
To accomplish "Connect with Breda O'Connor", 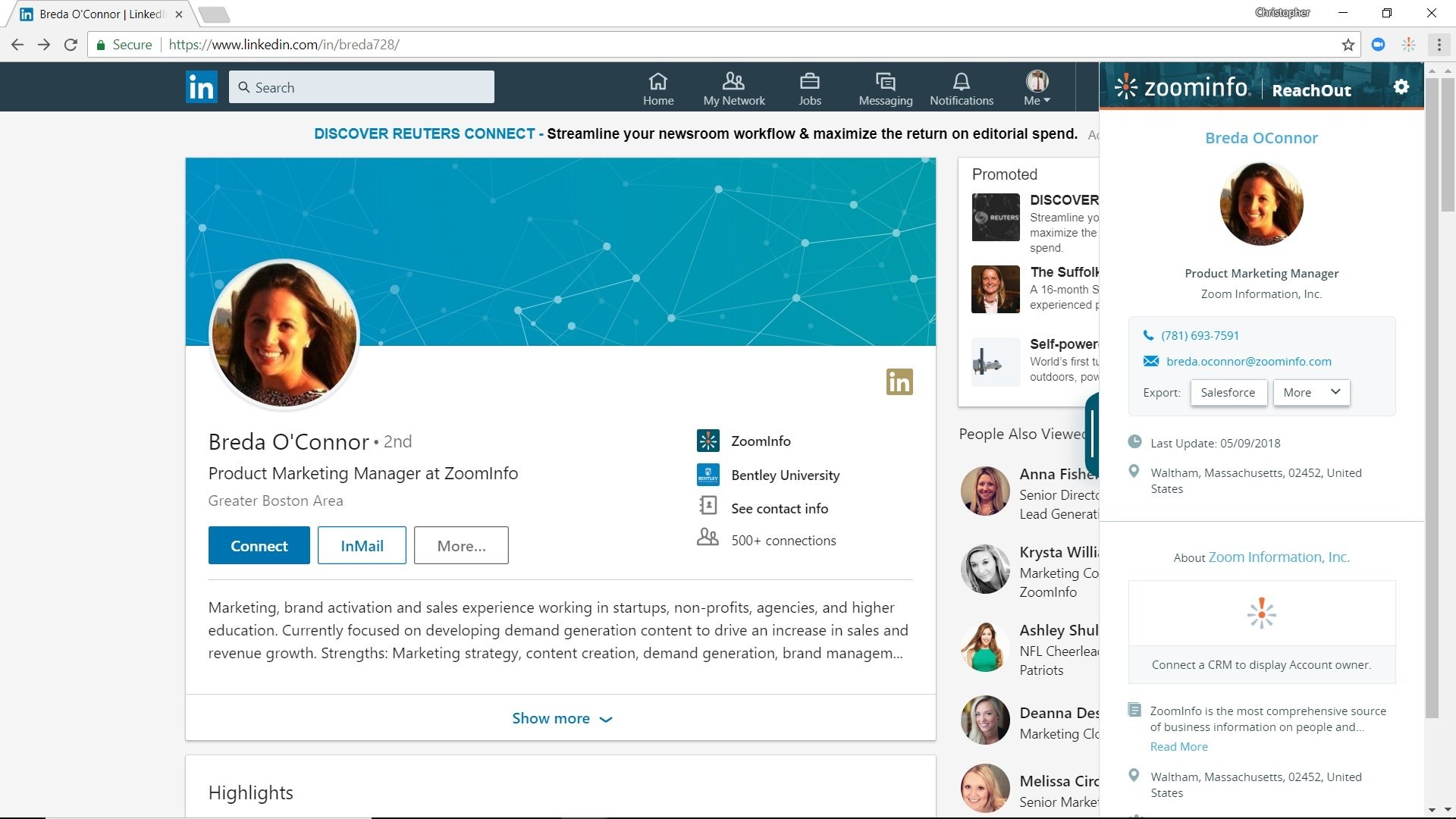I will tap(259, 545).
